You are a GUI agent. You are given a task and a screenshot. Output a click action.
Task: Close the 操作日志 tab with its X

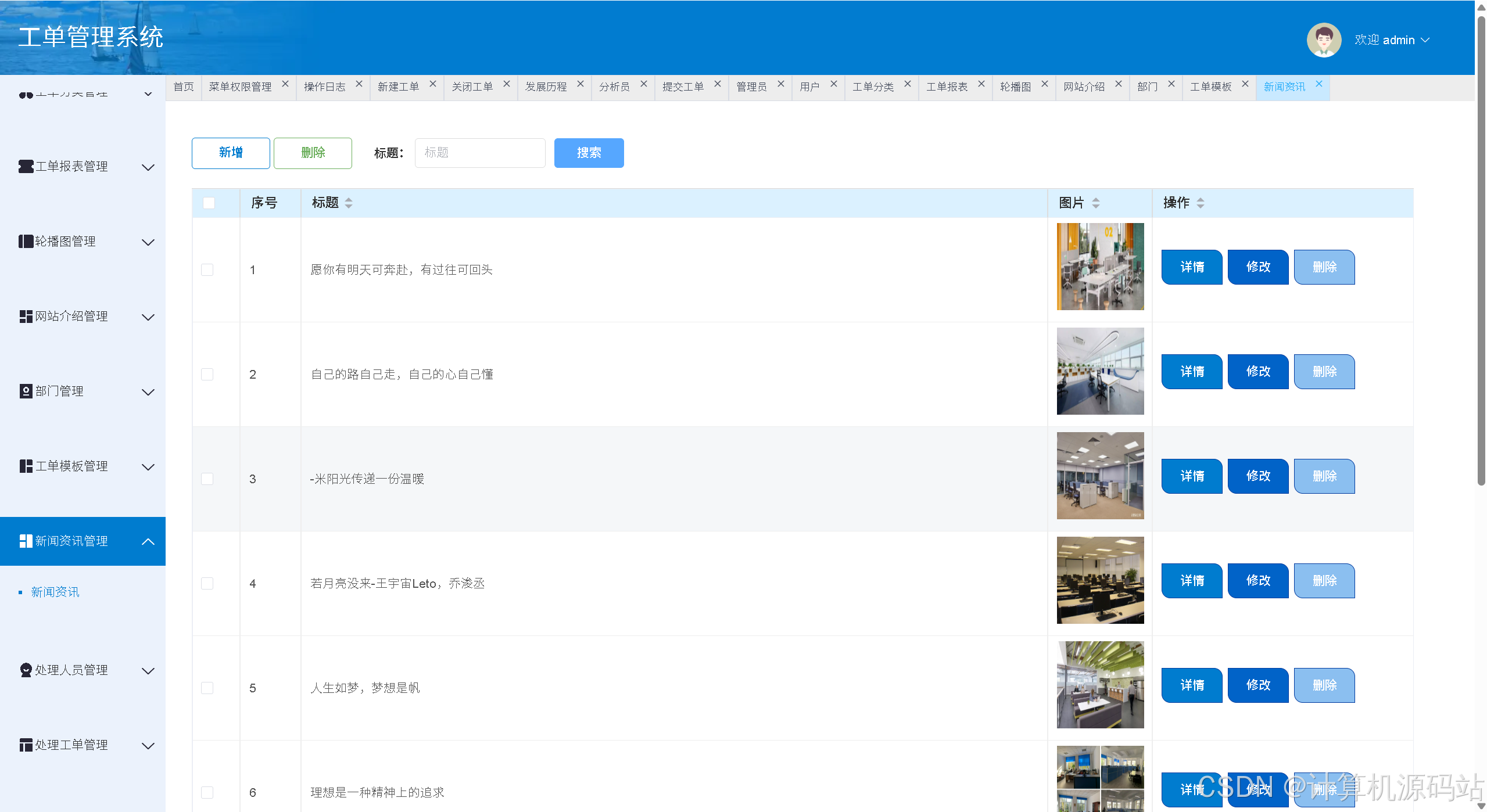tap(359, 84)
